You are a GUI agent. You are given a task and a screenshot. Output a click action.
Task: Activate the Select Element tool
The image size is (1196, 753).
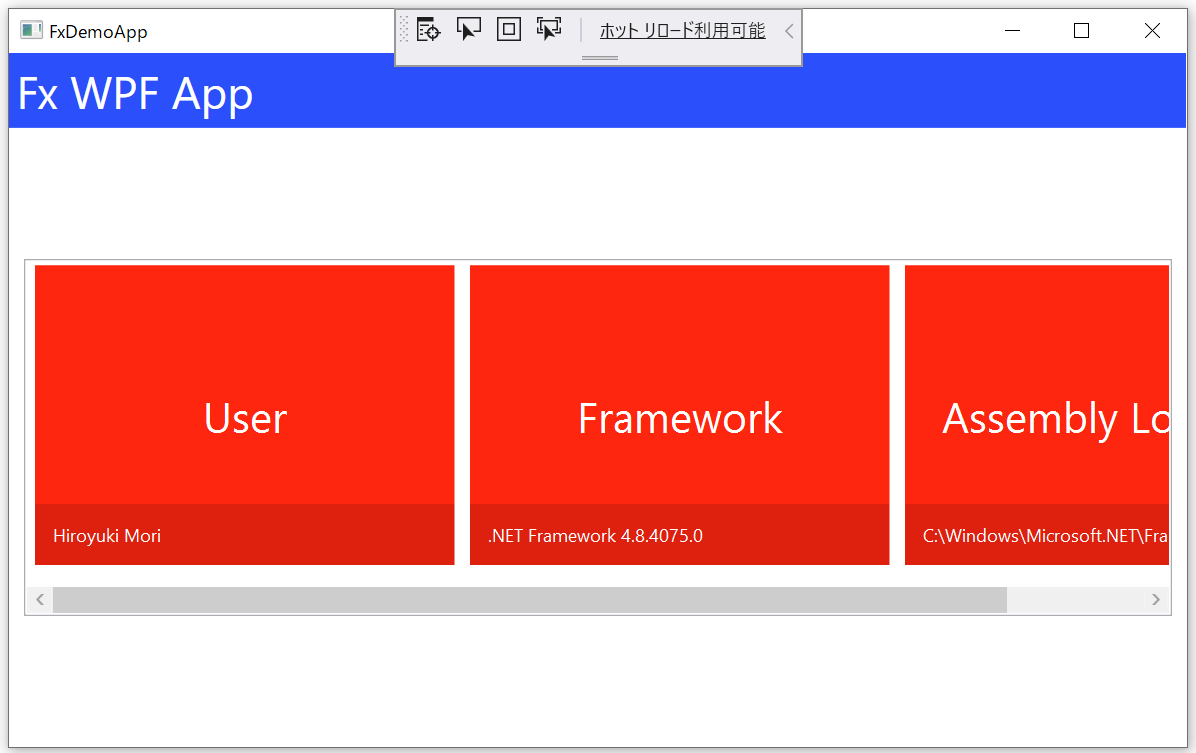[468, 29]
